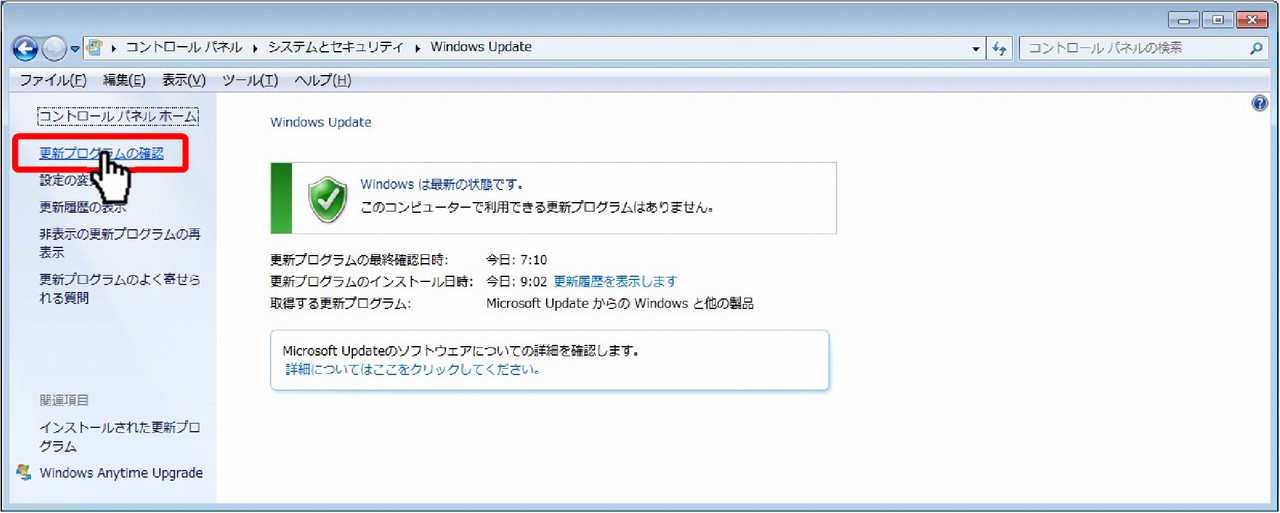
Task: Expand arrow after コントロール パネル breadcrumb
Action: [x=256, y=48]
